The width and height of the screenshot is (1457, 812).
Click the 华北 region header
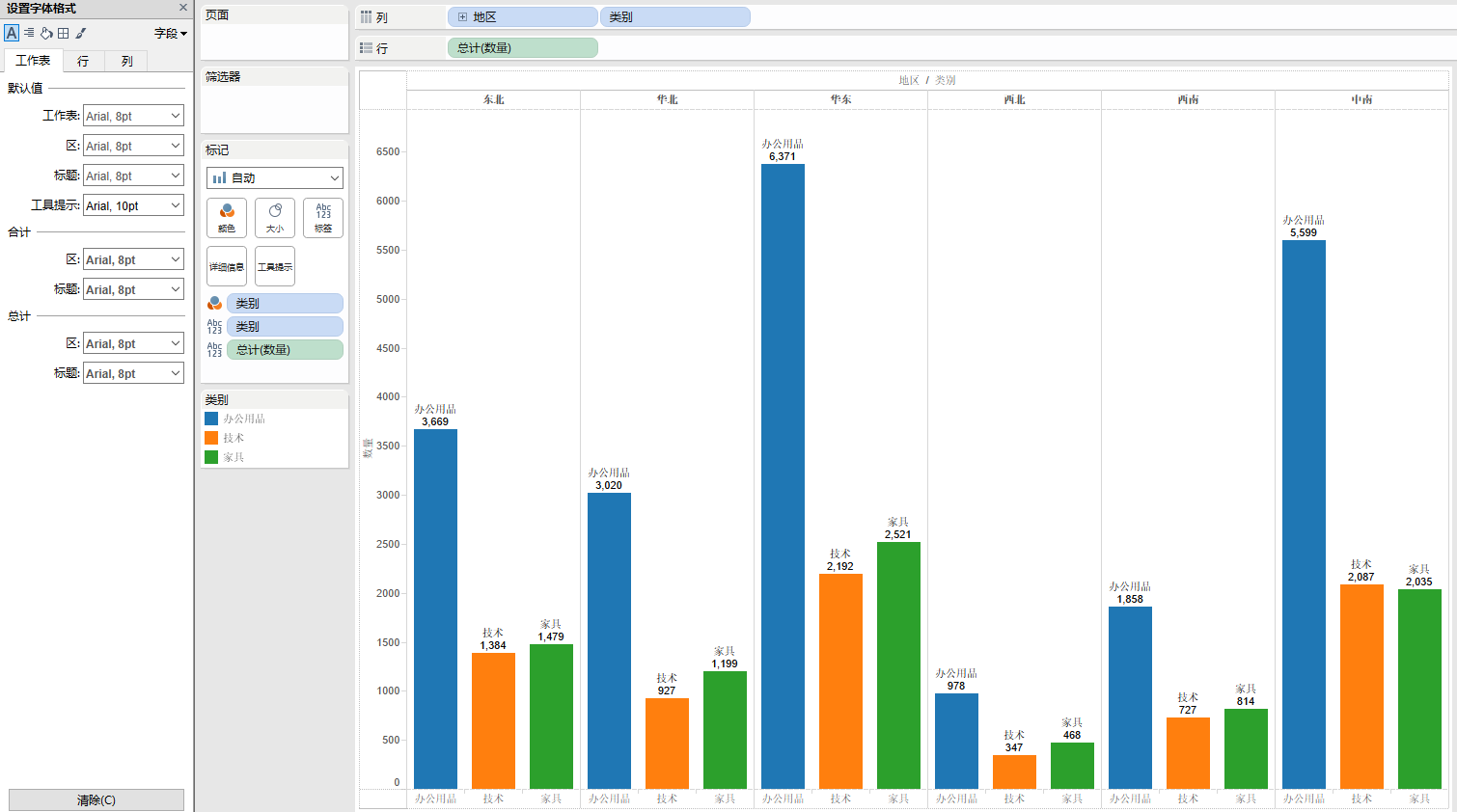667,99
